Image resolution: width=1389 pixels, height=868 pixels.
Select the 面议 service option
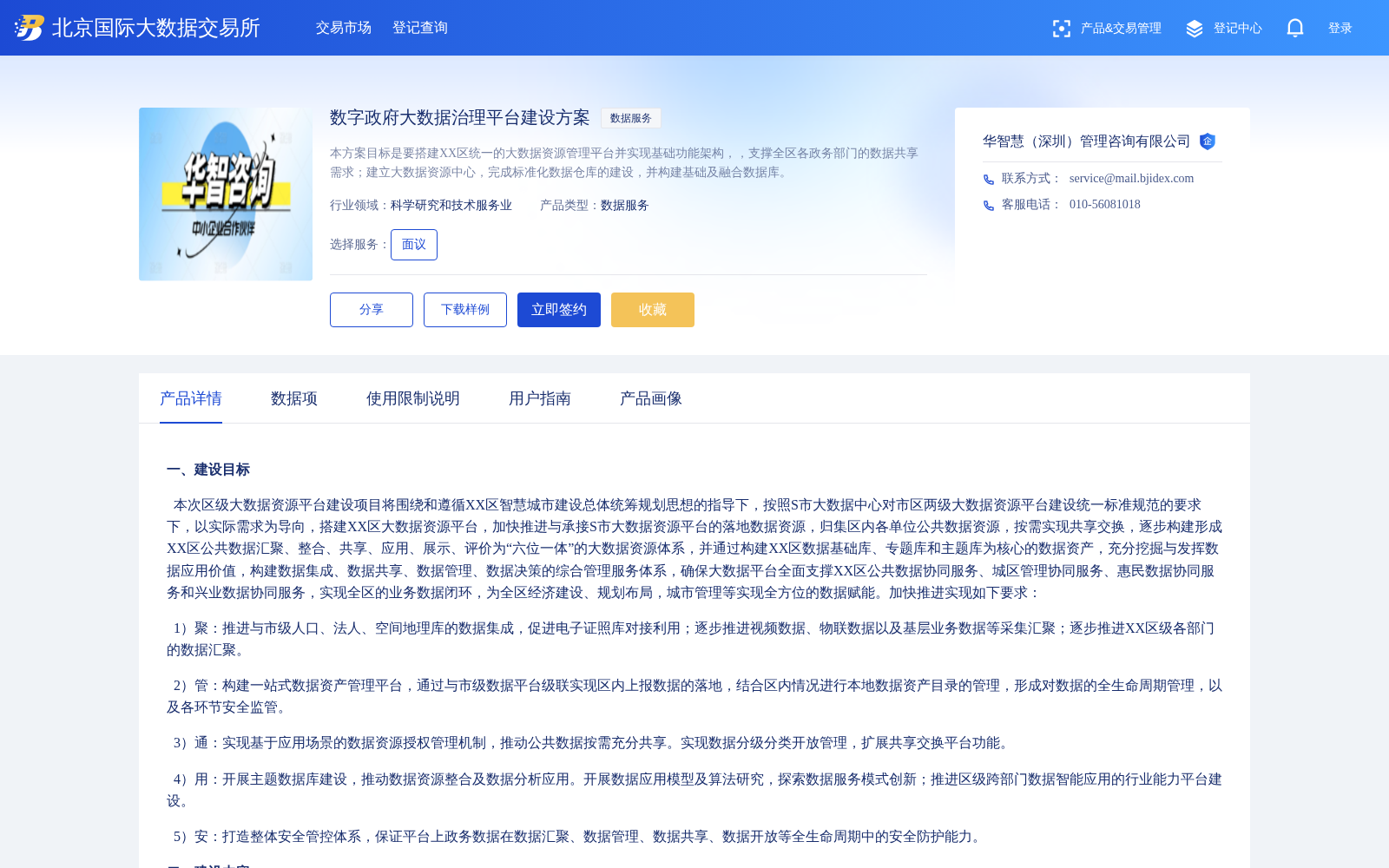click(x=414, y=245)
